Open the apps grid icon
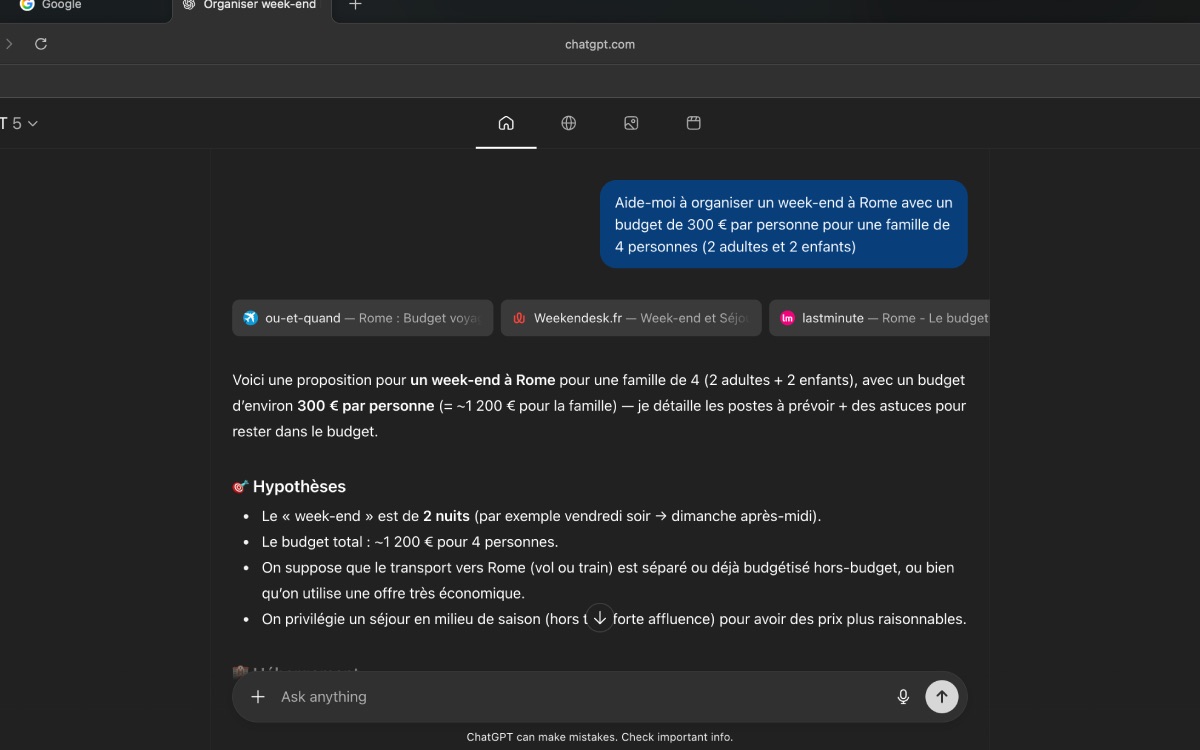This screenshot has height=750, width=1200. (x=693, y=123)
